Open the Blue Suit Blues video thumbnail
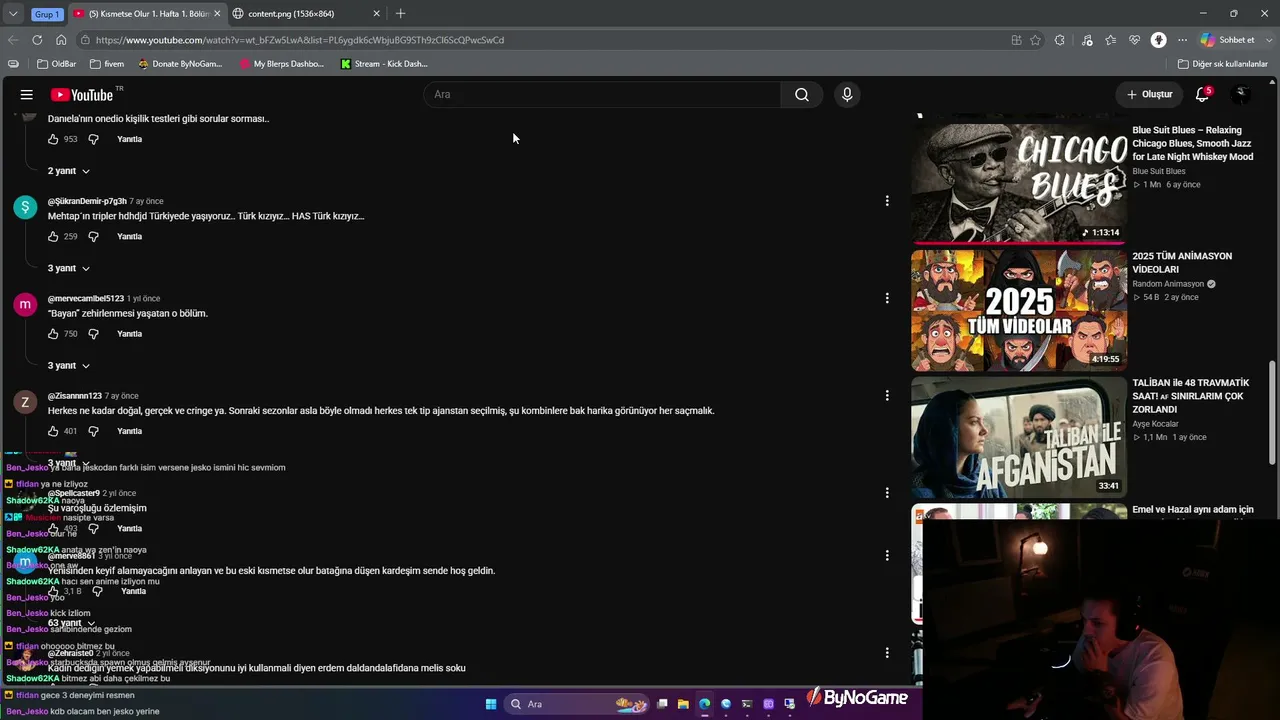1280x720 pixels. pyautogui.click(x=1019, y=183)
